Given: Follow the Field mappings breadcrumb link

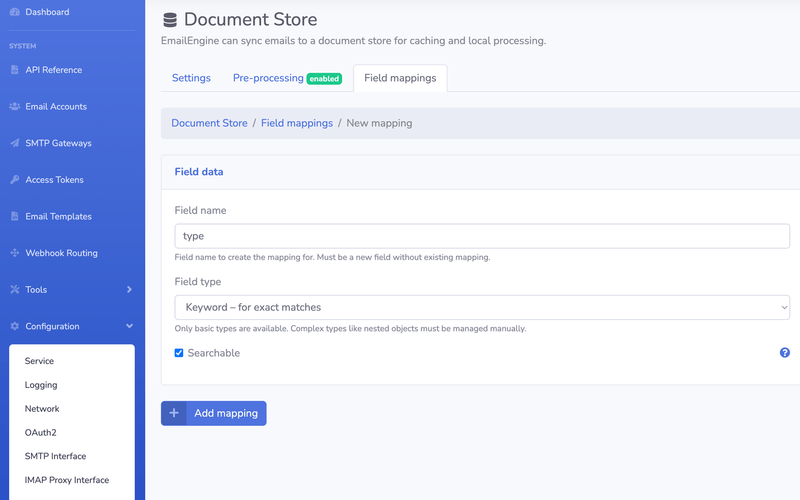Looking at the screenshot, I should 297,123.
